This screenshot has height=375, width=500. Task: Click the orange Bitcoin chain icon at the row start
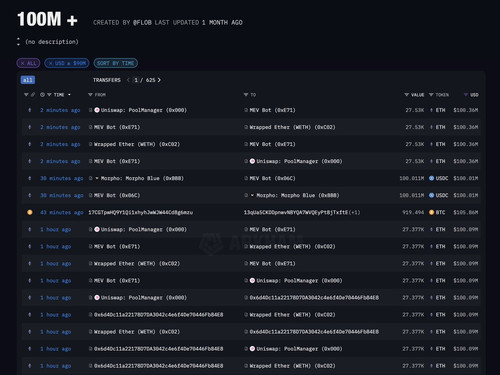click(30, 212)
